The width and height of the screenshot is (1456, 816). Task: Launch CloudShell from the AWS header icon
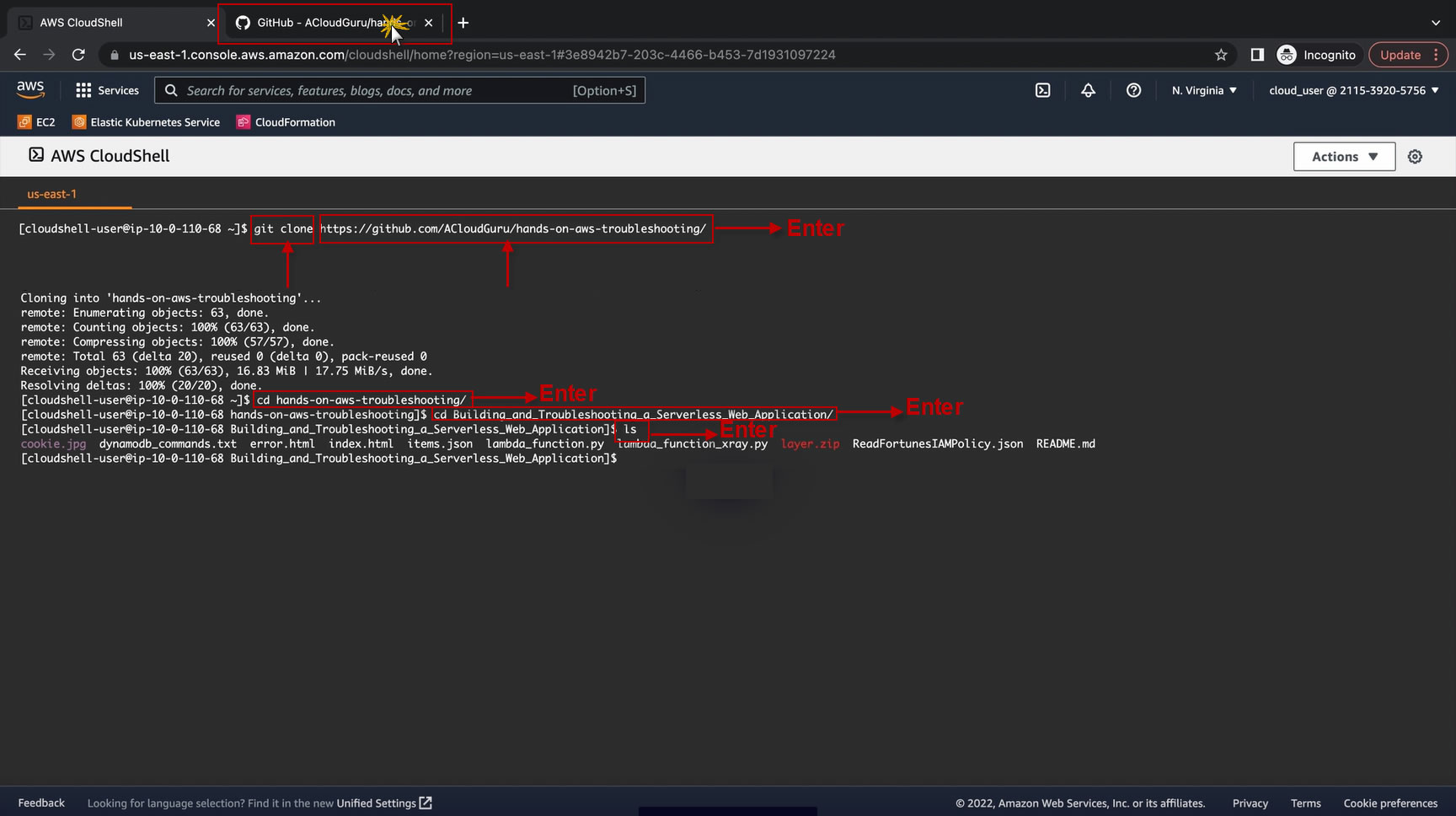point(1042,90)
